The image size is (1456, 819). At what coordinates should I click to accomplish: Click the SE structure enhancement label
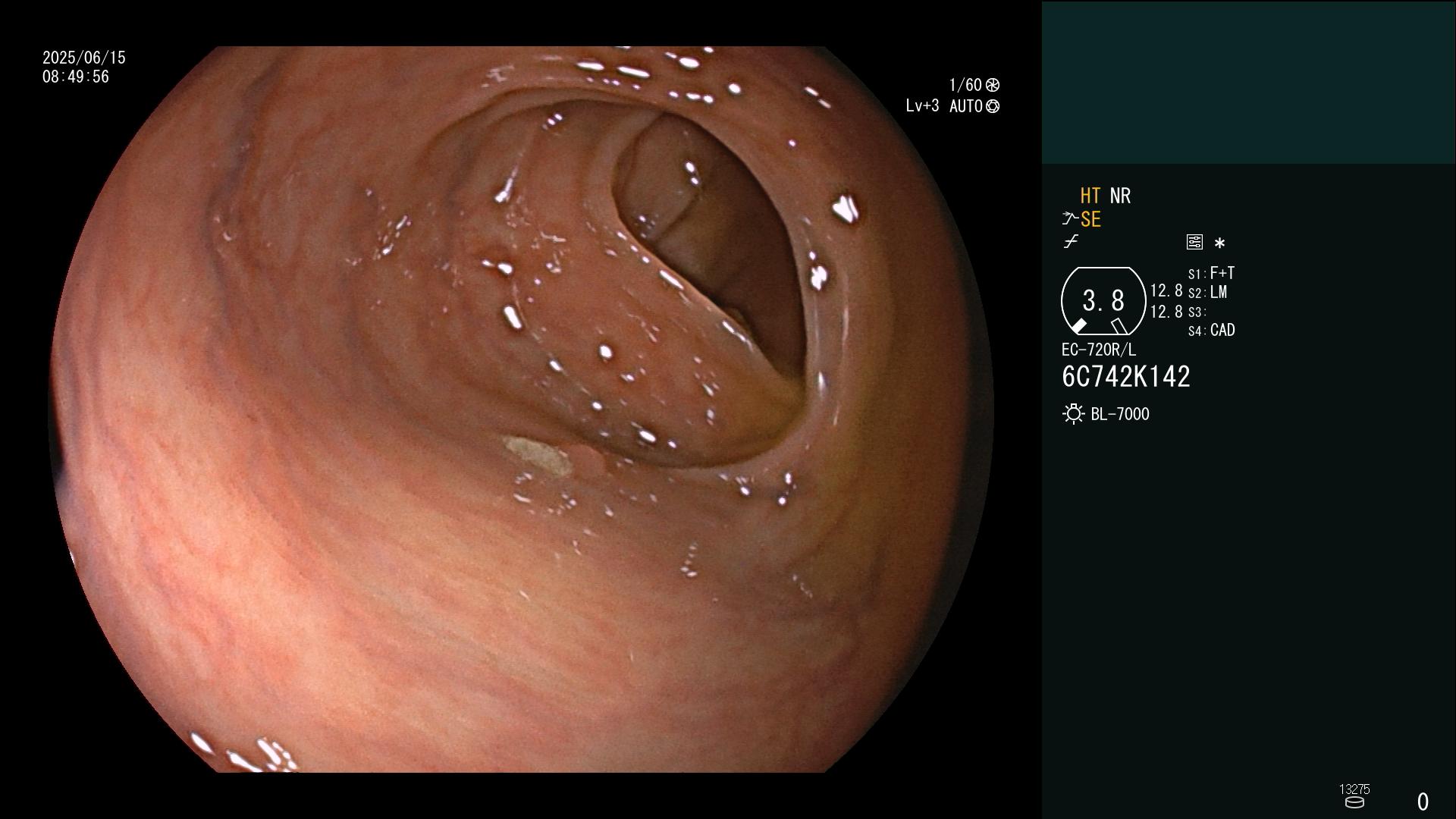point(1090,220)
